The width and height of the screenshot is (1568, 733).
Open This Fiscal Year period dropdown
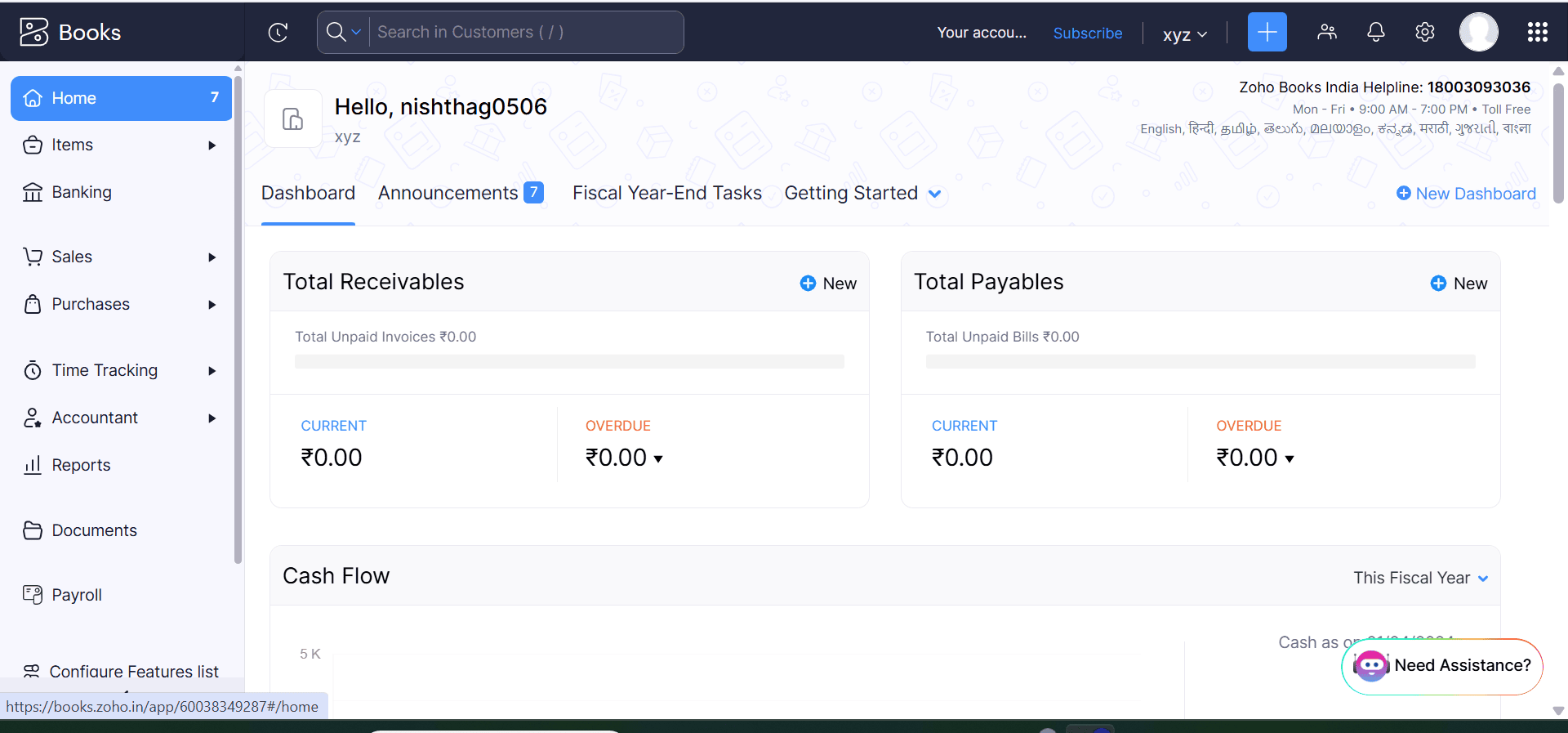pyautogui.click(x=1421, y=578)
